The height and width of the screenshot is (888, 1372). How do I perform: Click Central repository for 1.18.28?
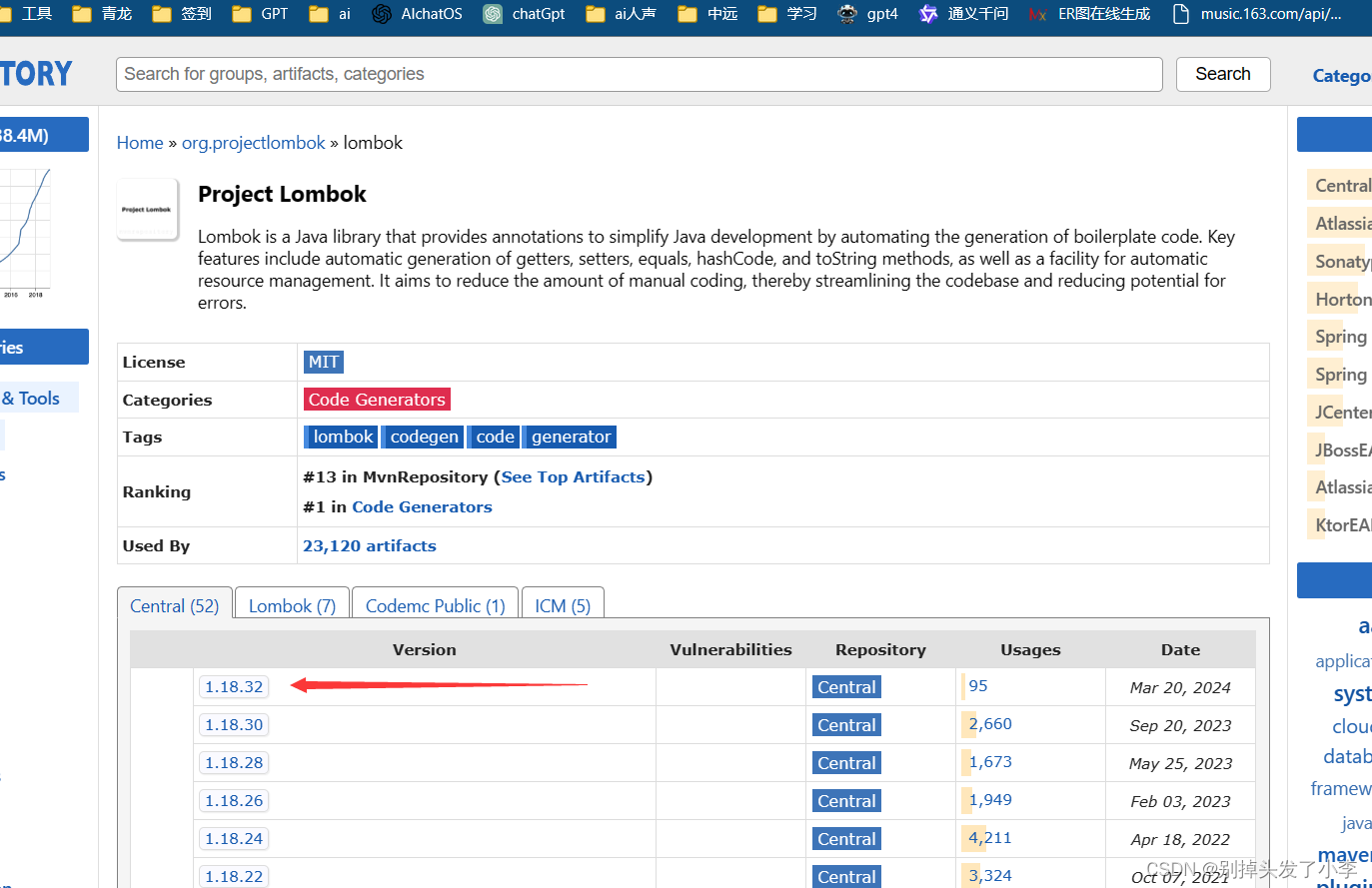coord(846,763)
